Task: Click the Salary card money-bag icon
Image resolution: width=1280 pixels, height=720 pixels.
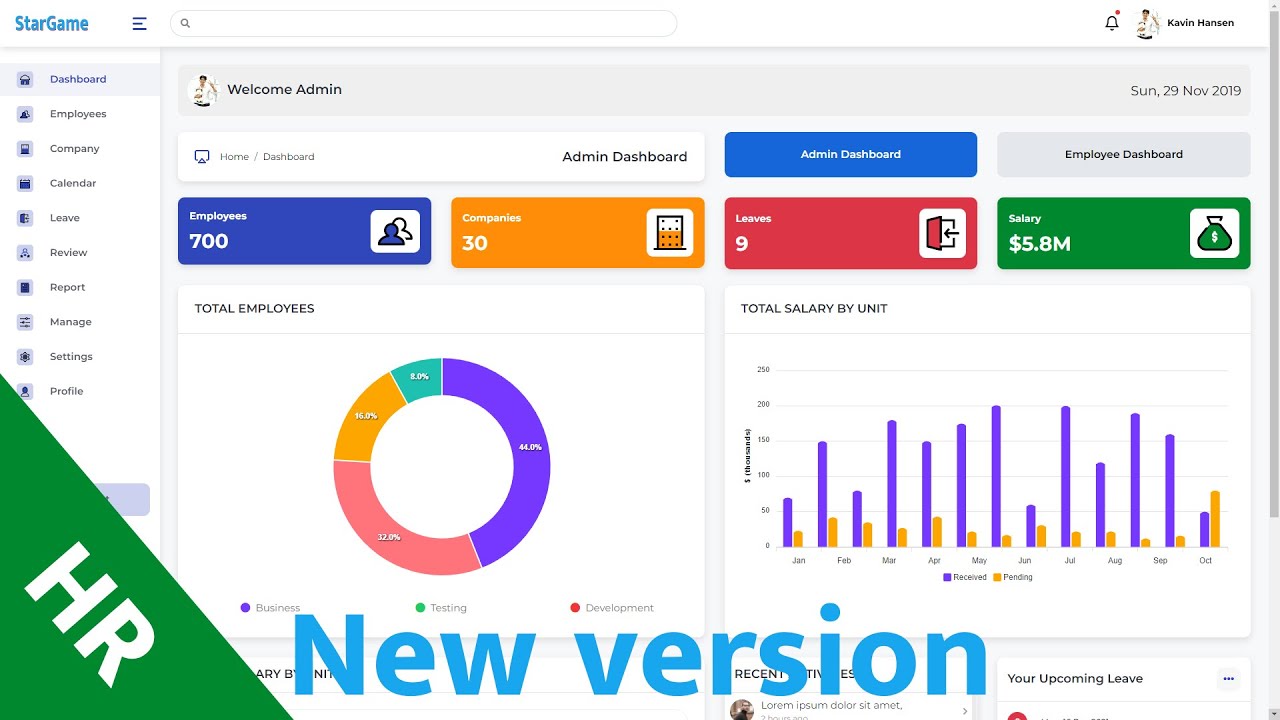Action: click(x=1215, y=233)
